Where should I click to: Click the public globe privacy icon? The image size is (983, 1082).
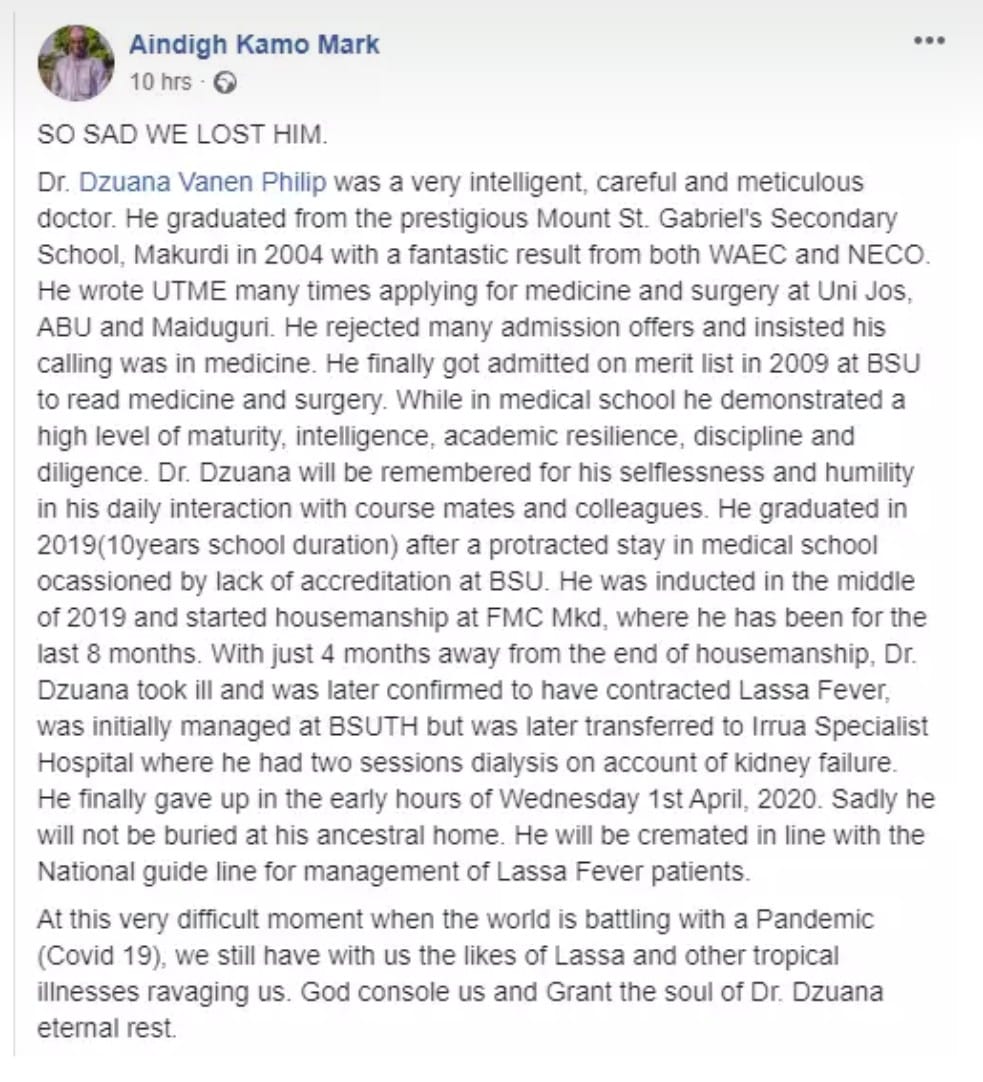[x=226, y=83]
